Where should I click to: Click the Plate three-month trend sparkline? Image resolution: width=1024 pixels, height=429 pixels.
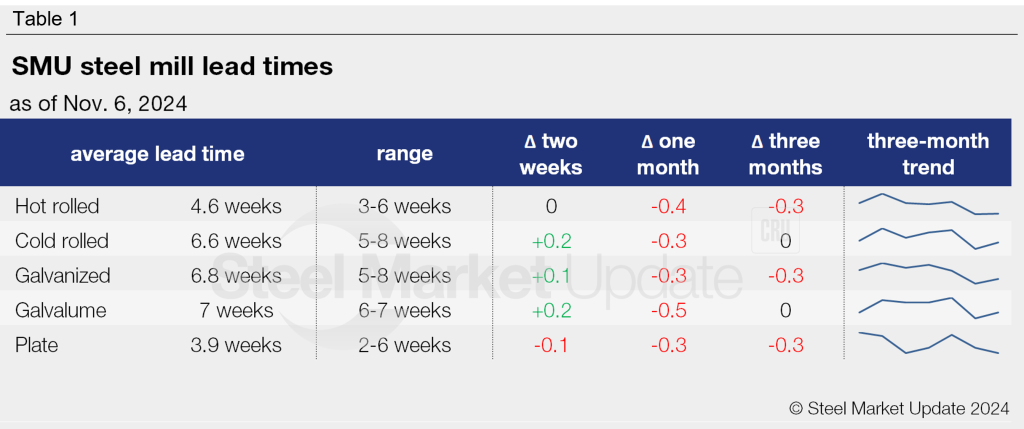coord(928,342)
